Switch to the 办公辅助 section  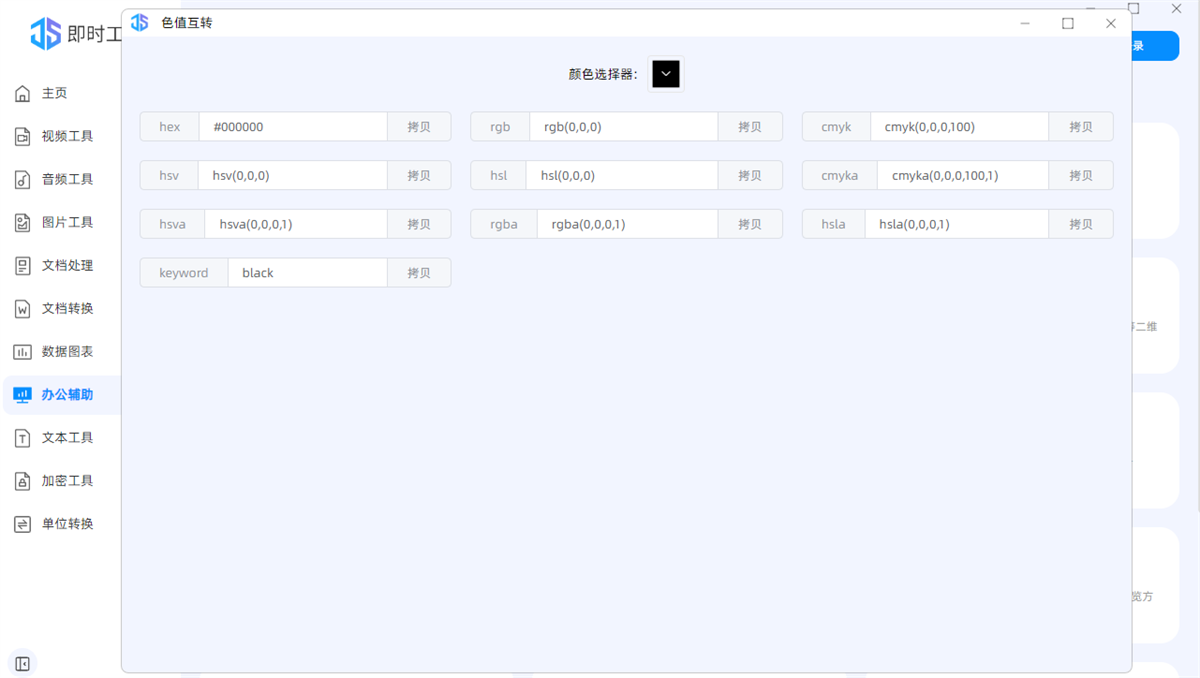(x=22, y=394)
